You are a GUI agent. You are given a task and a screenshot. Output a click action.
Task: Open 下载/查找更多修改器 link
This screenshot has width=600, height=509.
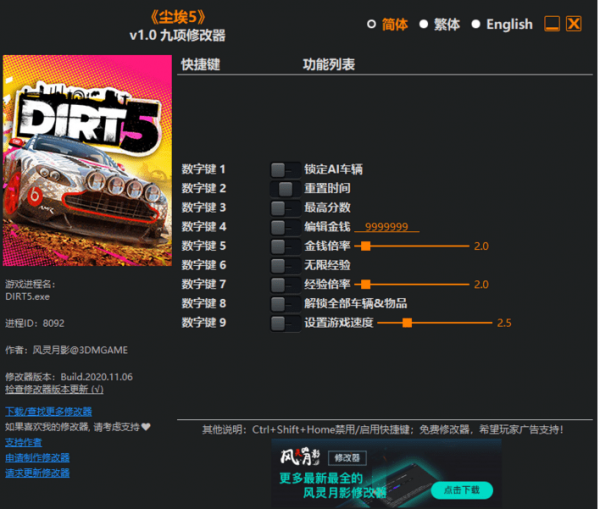click(x=49, y=412)
